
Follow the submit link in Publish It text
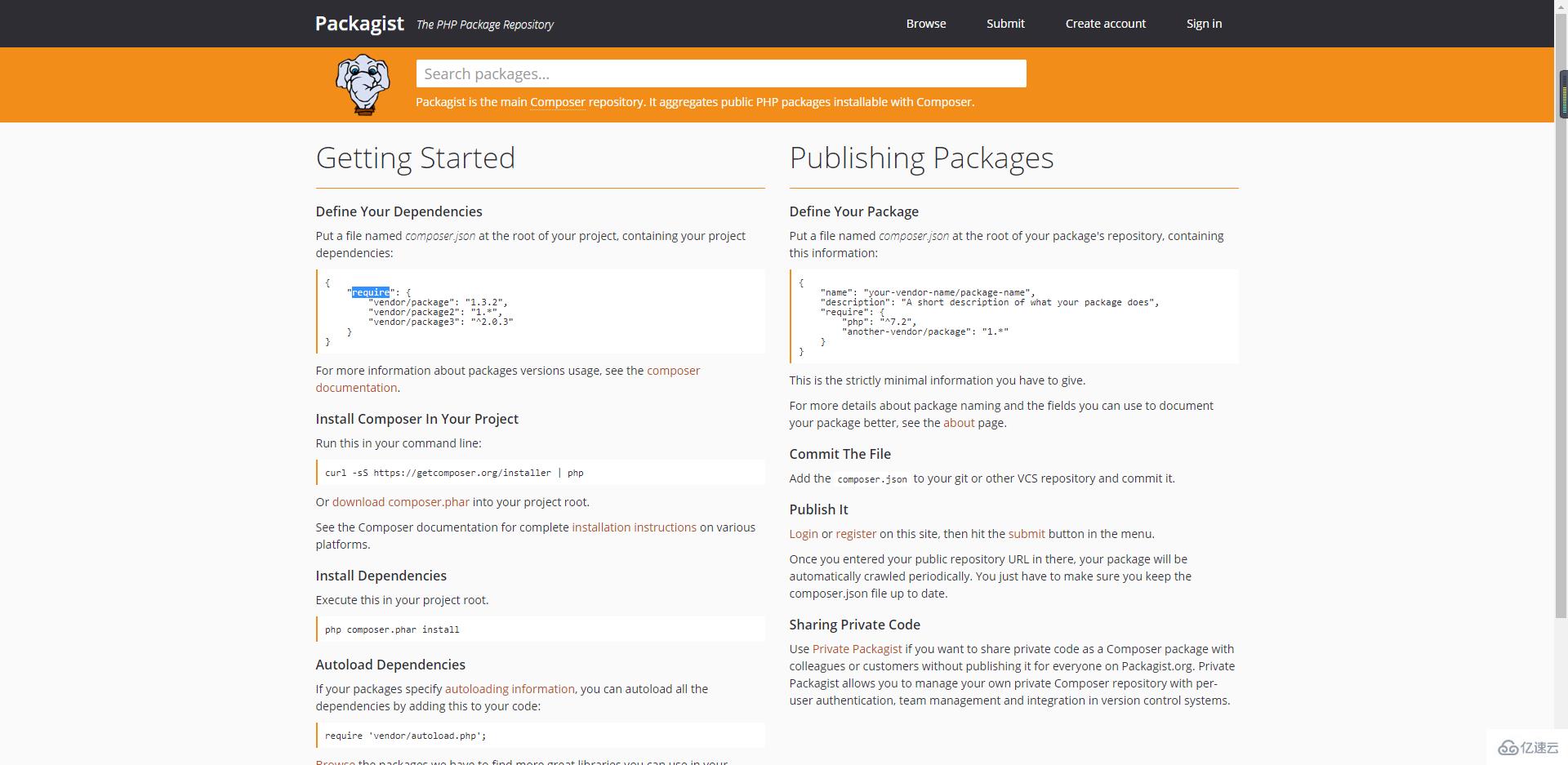coord(1027,534)
